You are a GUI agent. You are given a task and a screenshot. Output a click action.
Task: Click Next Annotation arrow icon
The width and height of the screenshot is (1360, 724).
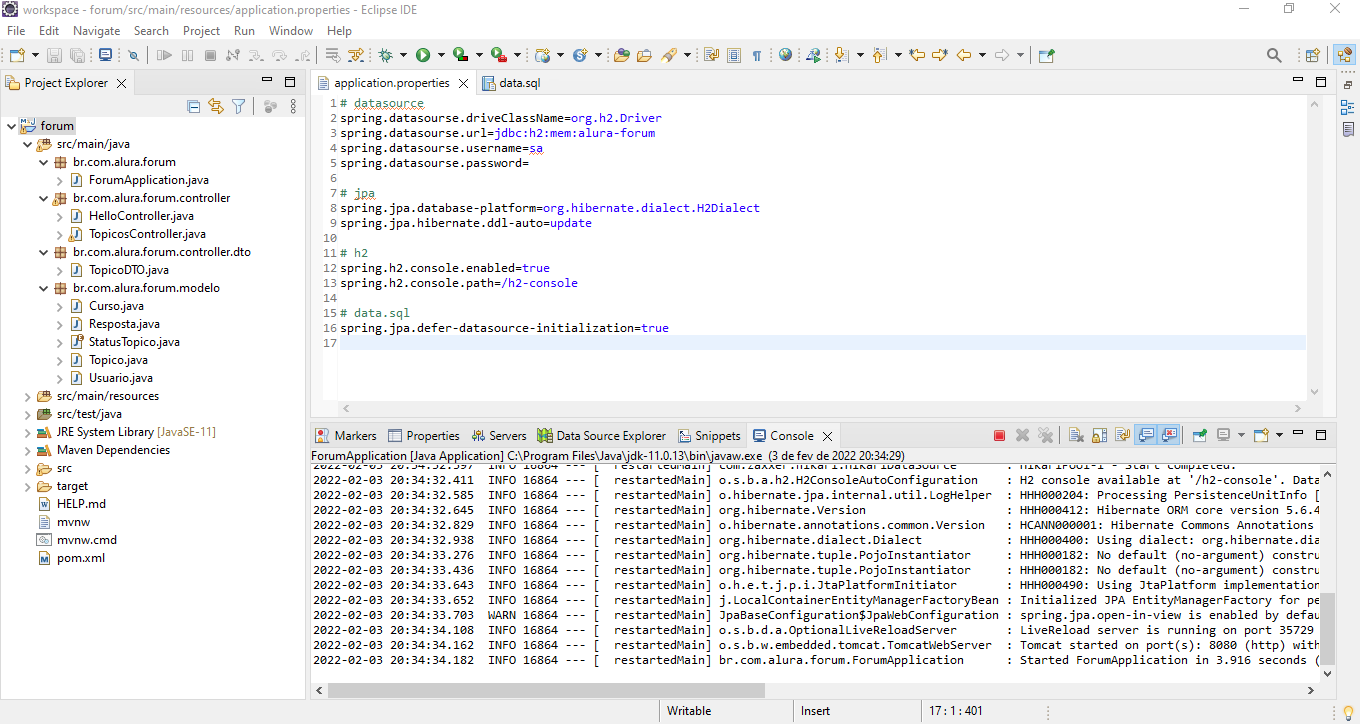pos(841,55)
